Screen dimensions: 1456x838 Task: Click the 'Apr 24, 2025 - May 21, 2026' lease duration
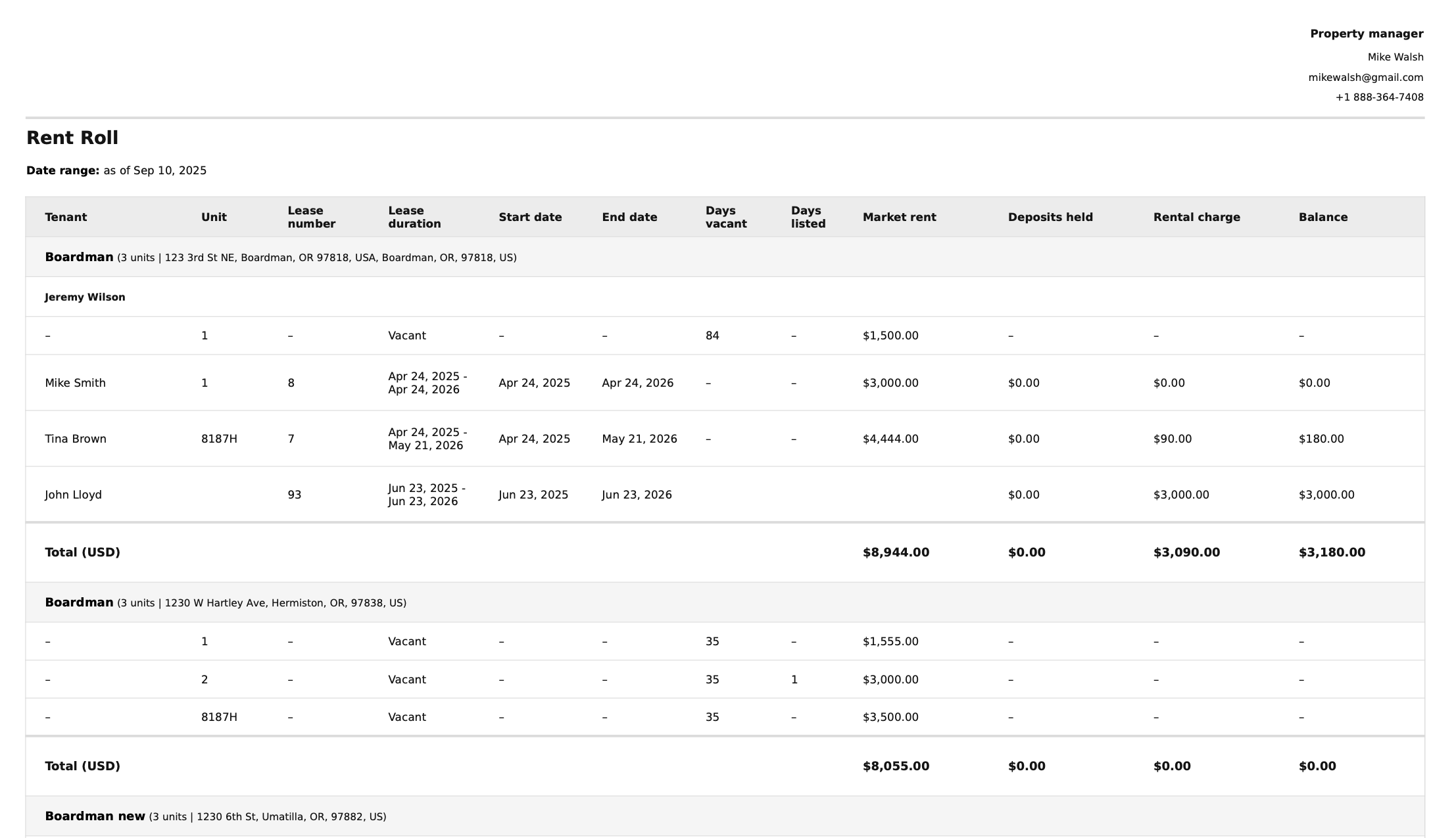[x=427, y=439]
